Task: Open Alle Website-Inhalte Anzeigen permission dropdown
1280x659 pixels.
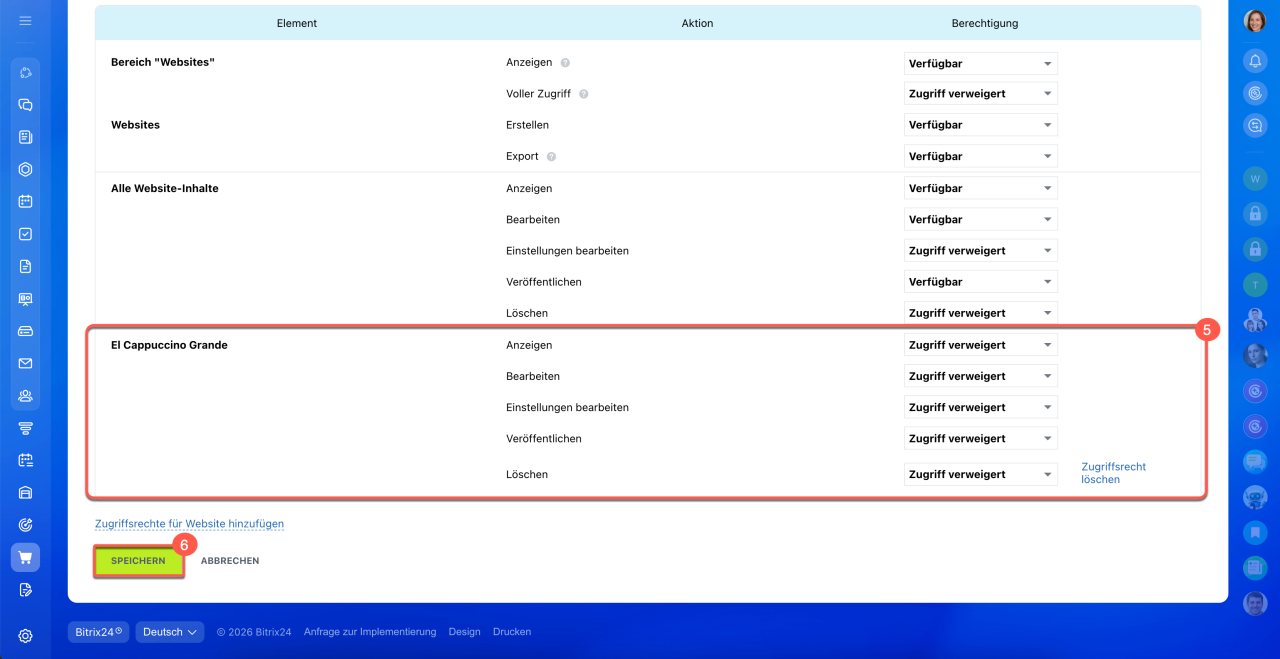Action: 980,188
